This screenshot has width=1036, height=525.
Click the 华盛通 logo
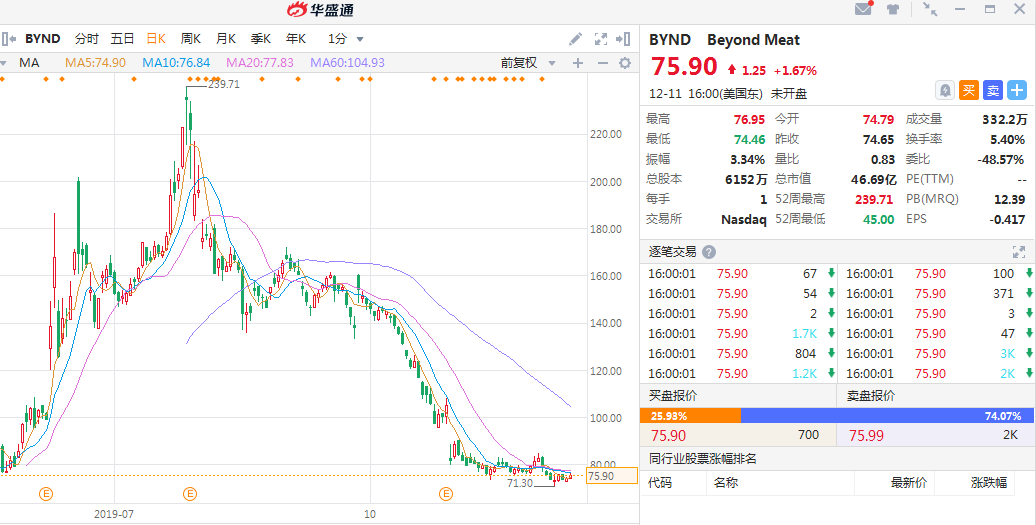pyautogui.click(x=320, y=9)
